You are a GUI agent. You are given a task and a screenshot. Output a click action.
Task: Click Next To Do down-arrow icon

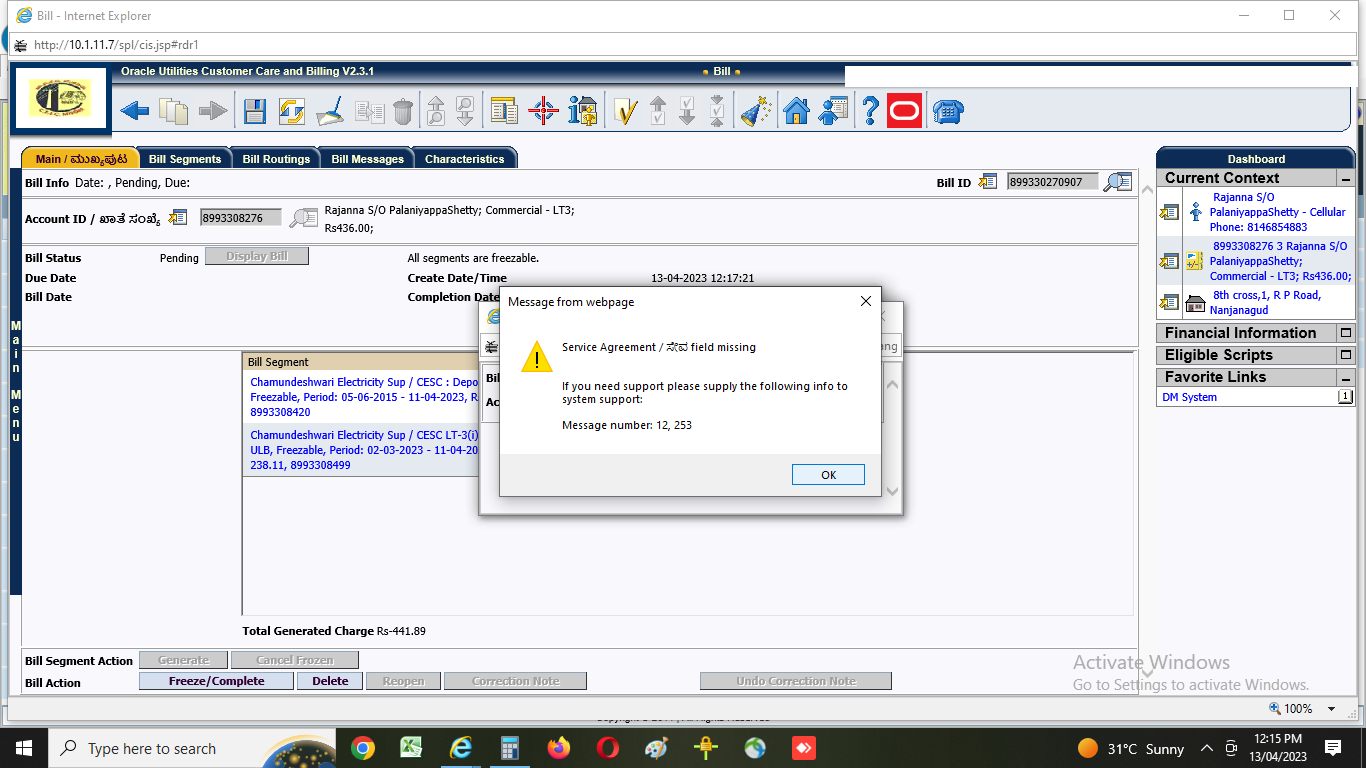point(687,110)
